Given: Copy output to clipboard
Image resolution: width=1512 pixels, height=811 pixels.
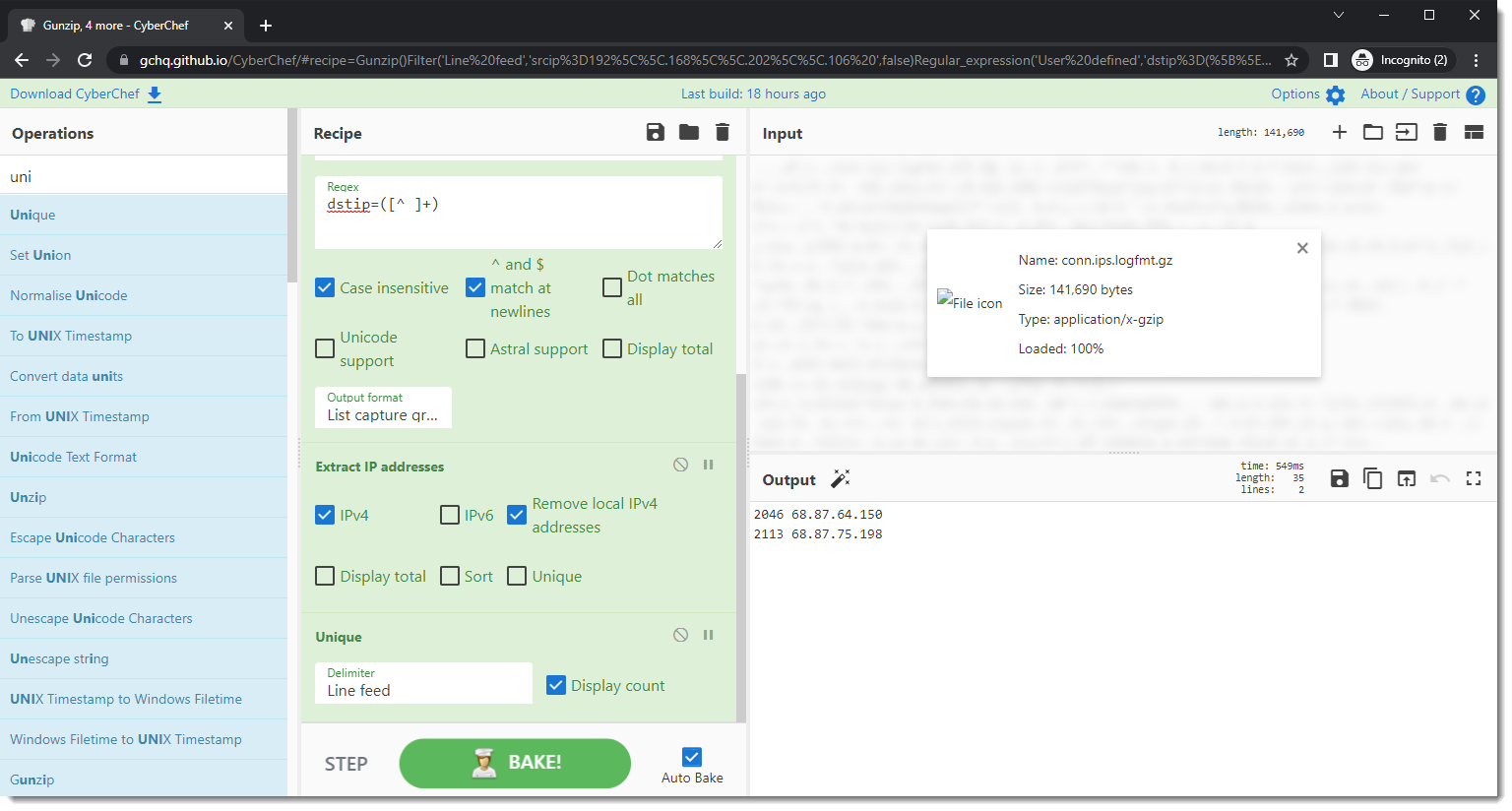Looking at the screenshot, I should 1372,478.
